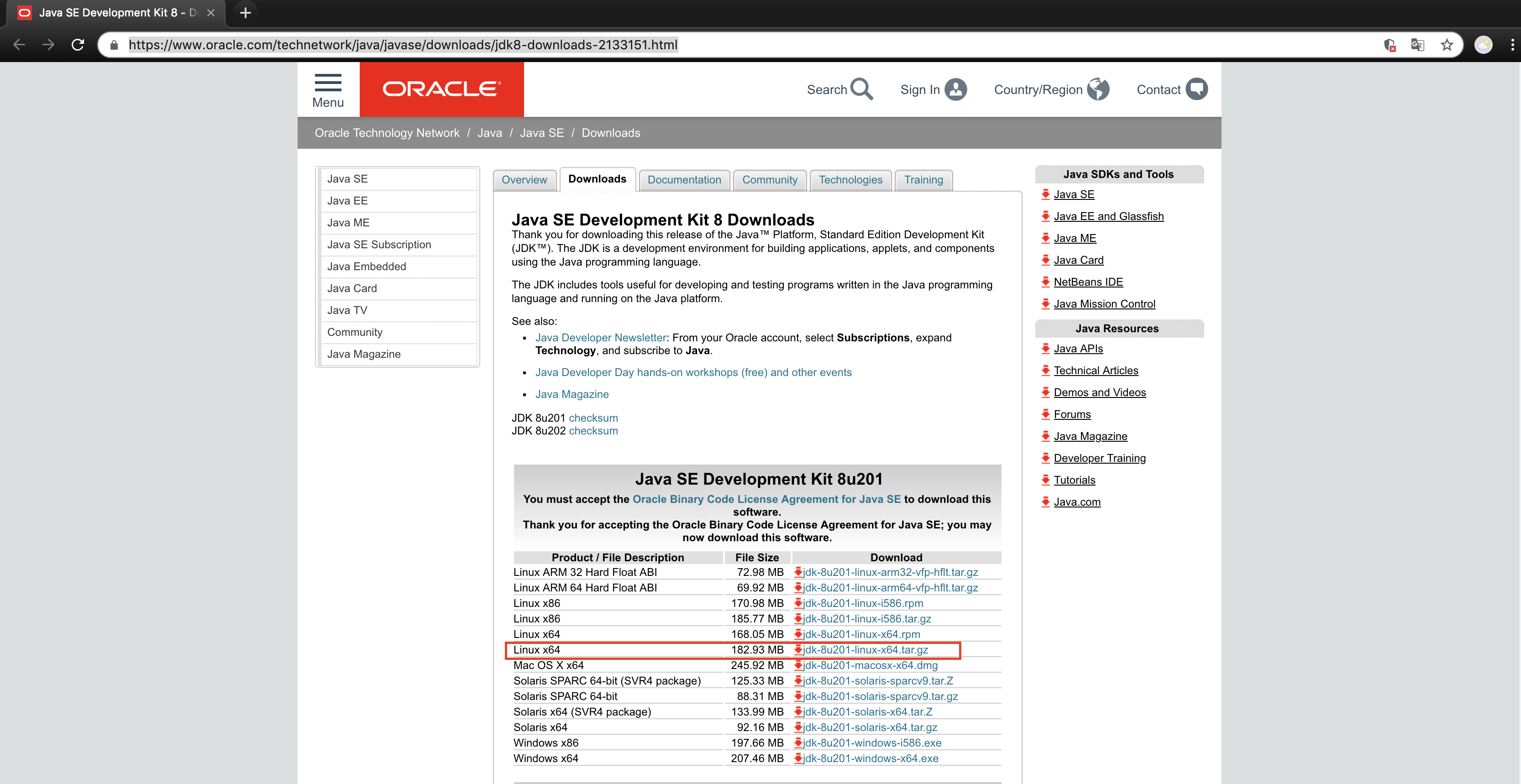1521x784 pixels.
Task: Close the Java SE Development Kit tab
Action: tap(211, 12)
